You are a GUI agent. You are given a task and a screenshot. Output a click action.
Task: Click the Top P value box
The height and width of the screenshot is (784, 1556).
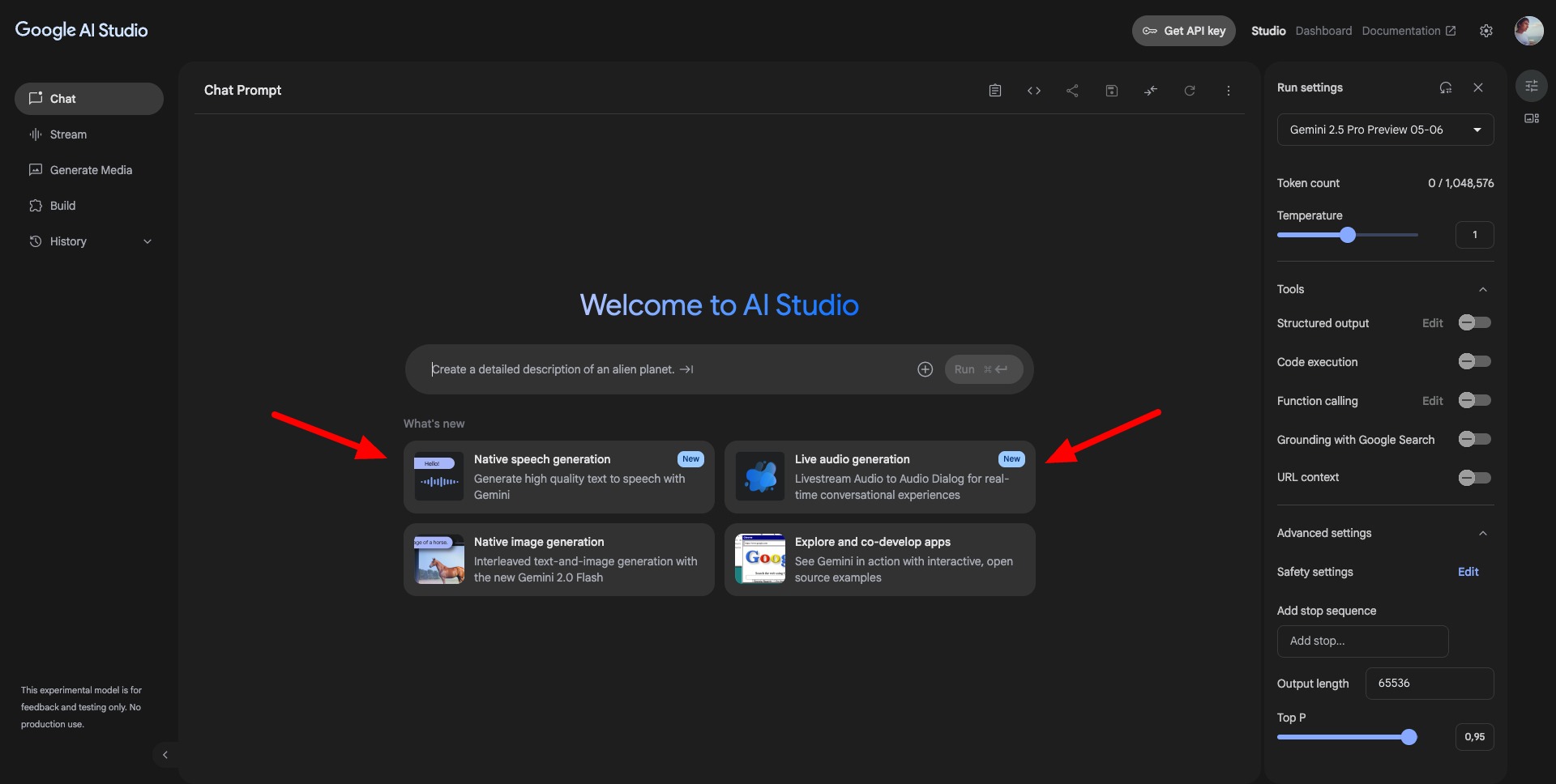(1475, 737)
